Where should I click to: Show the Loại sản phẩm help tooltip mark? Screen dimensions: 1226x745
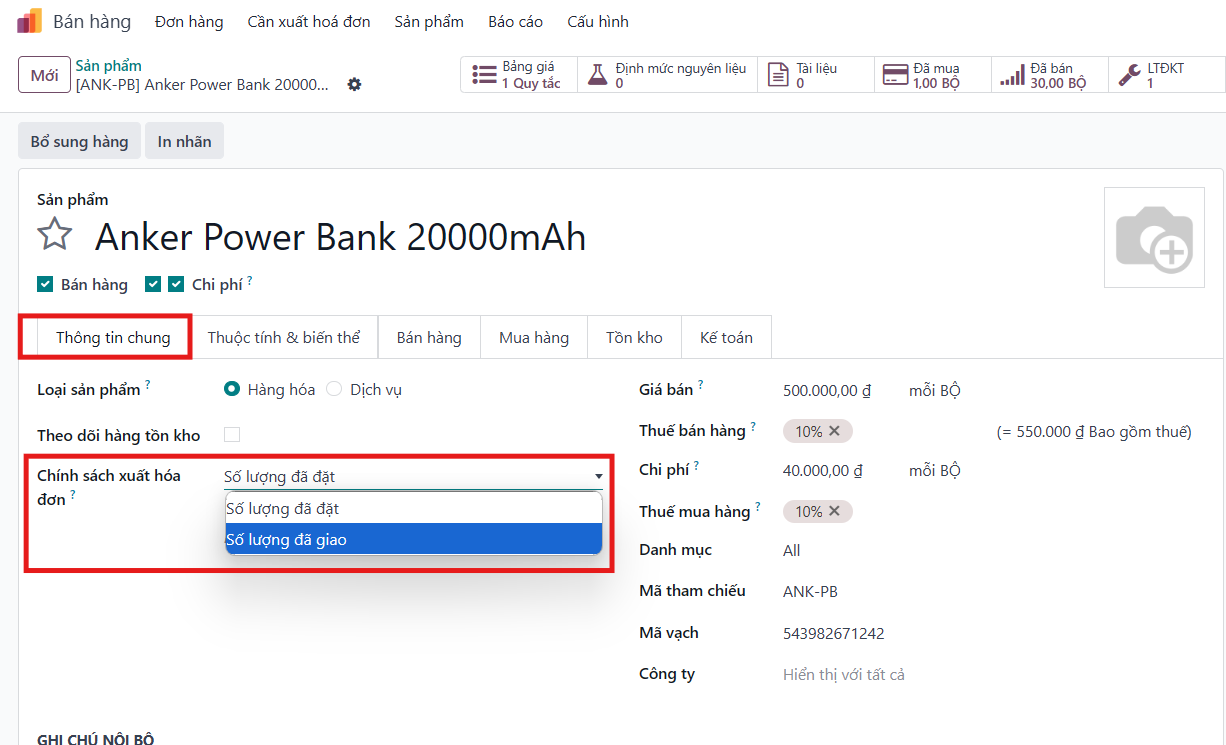click(148, 384)
